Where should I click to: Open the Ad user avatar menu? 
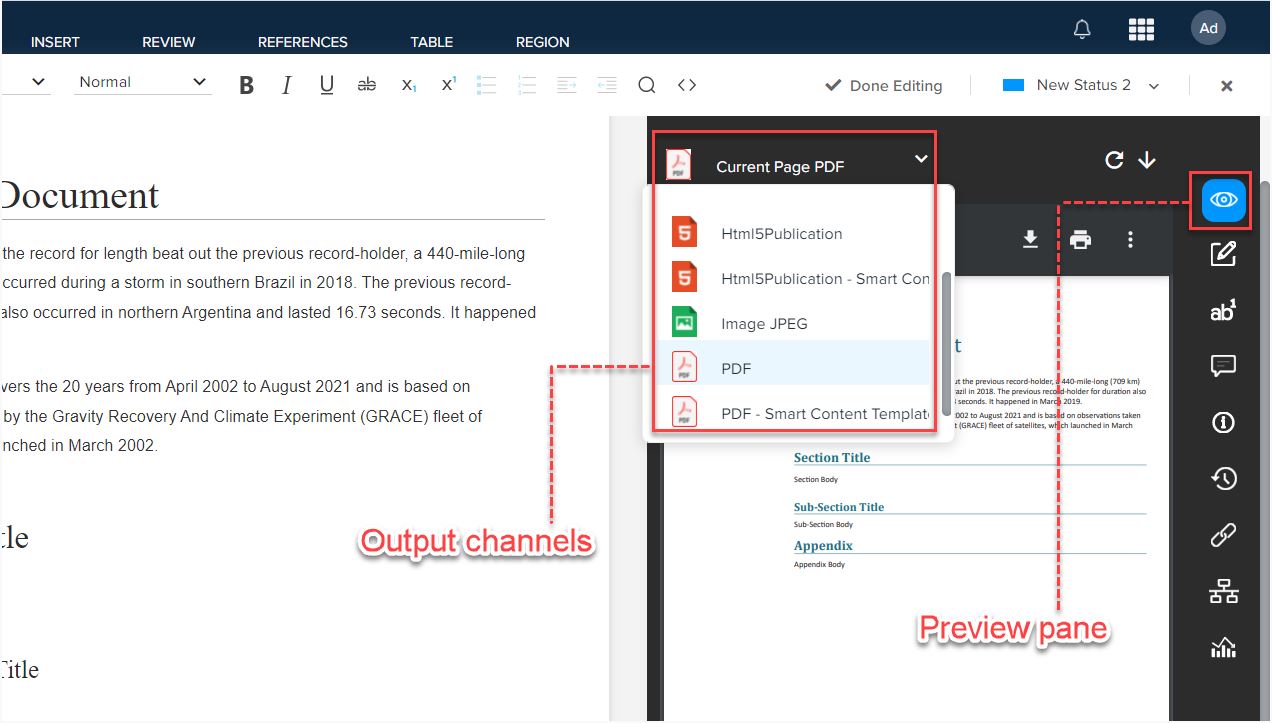coord(1208,28)
